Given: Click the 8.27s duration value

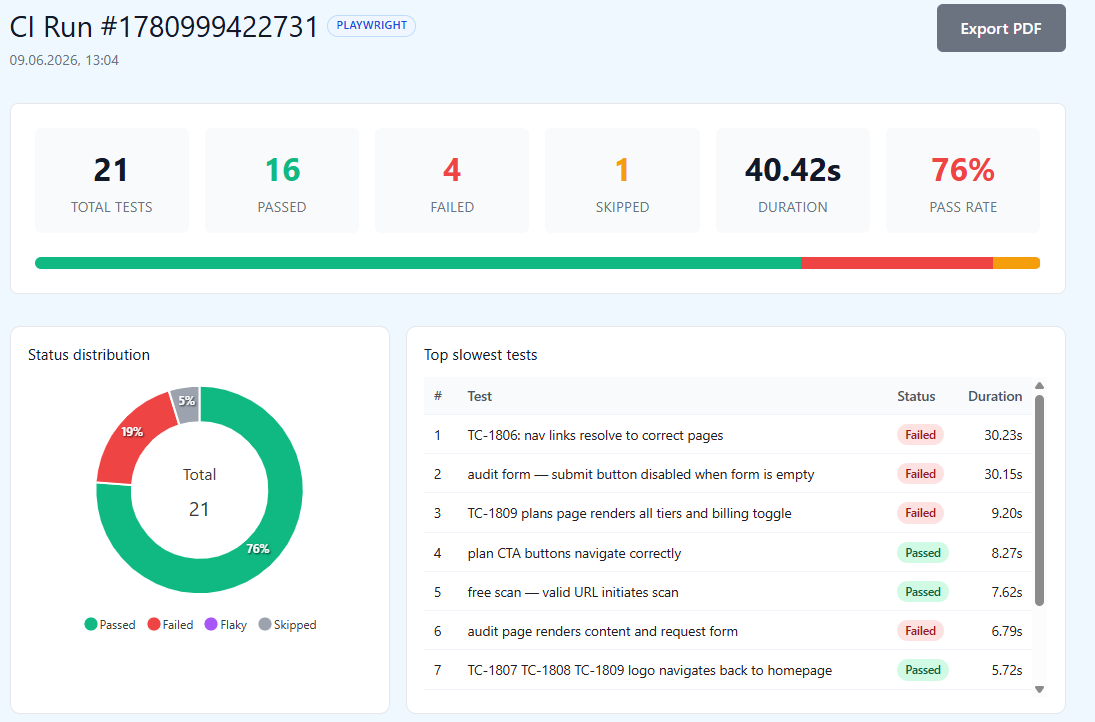Looking at the screenshot, I should 1007,553.
